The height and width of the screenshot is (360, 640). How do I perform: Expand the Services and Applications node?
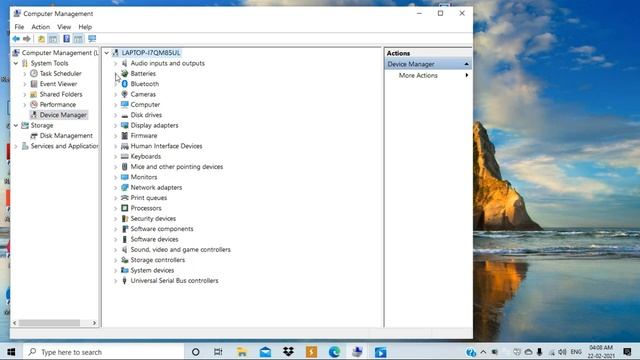coord(16,146)
